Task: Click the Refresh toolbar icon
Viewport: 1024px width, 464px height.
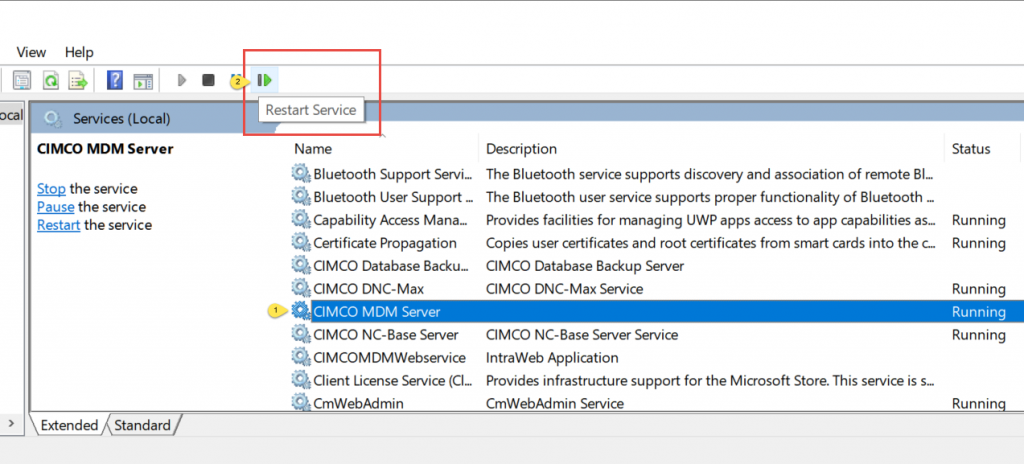Action: tap(50, 80)
